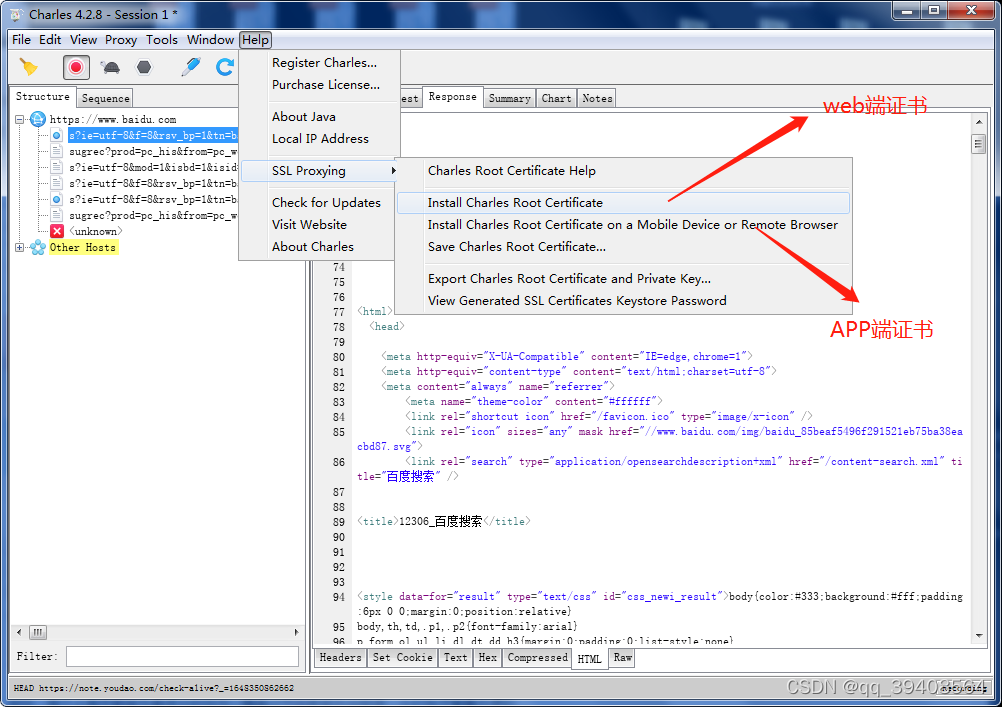Choose Register Charles... menu item
Image resolution: width=1002 pixels, height=707 pixels.
click(324, 63)
